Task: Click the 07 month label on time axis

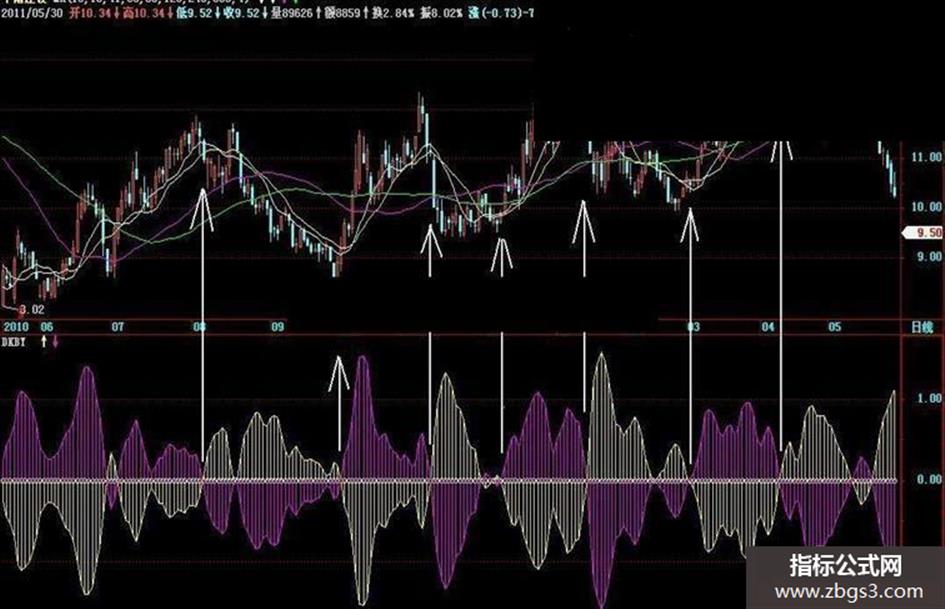Action: (x=118, y=326)
